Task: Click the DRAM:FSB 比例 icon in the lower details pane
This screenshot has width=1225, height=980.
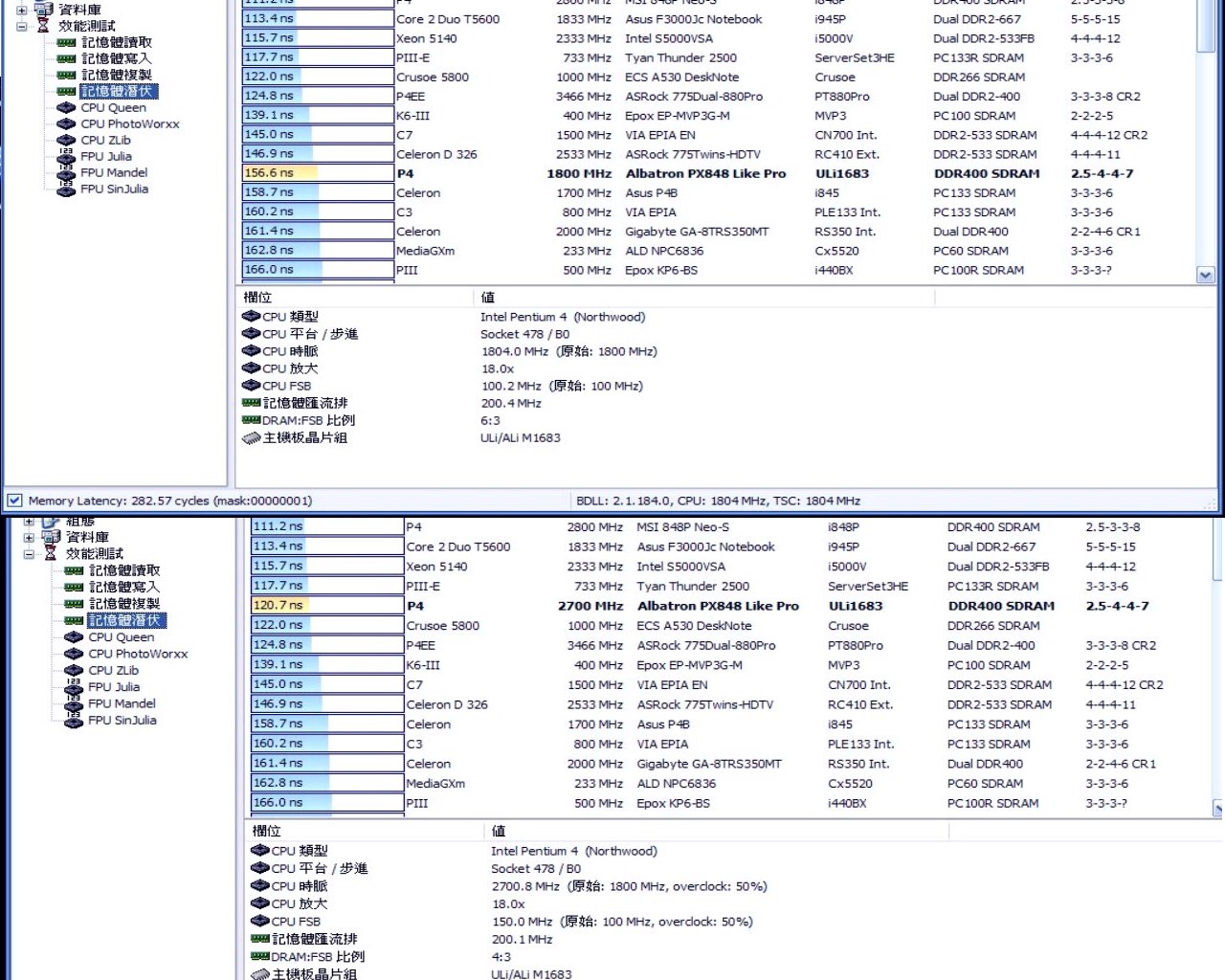Action: [x=260, y=956]
